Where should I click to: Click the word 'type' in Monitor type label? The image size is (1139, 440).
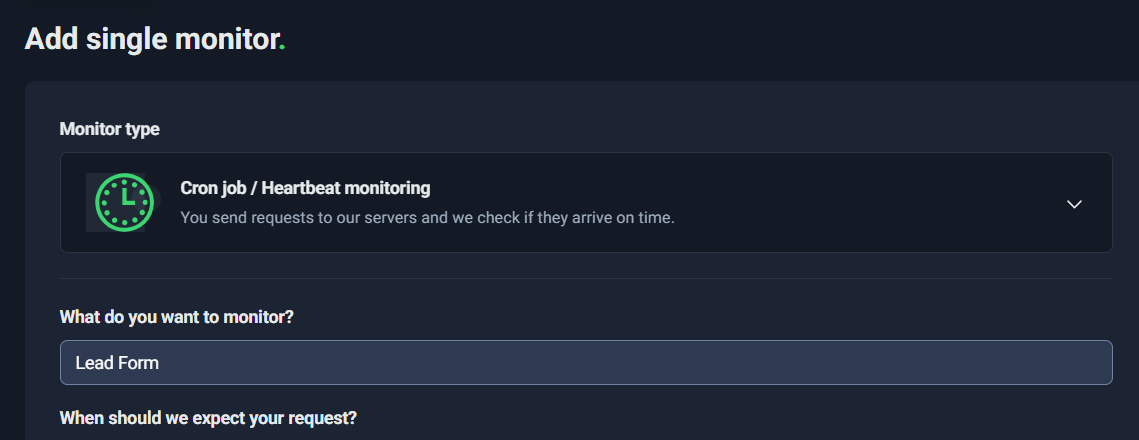coord(142,129)
